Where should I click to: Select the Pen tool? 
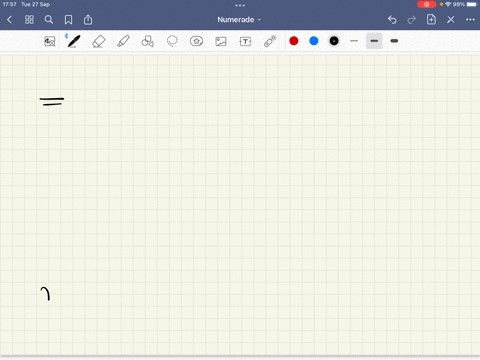tap(74, 41)
